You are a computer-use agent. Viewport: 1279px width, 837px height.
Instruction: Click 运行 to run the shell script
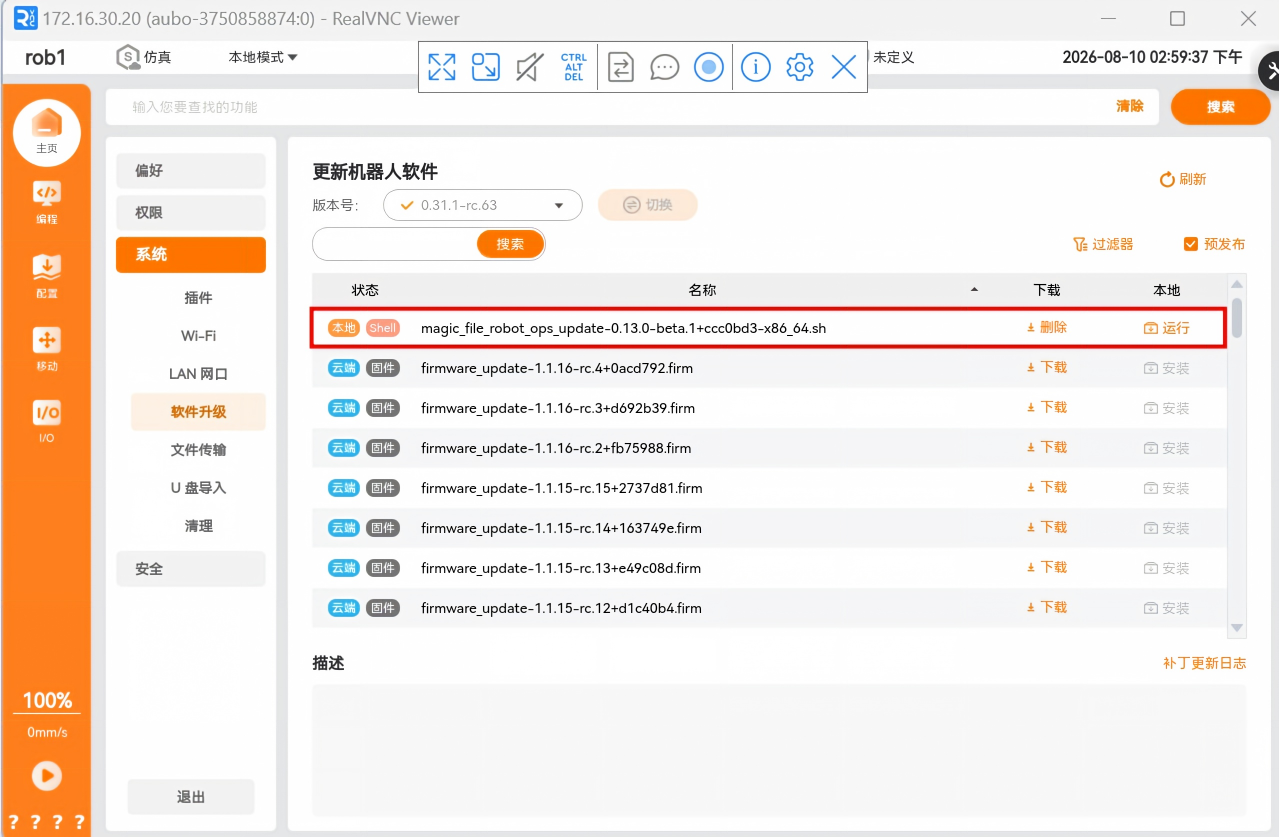1167,328
